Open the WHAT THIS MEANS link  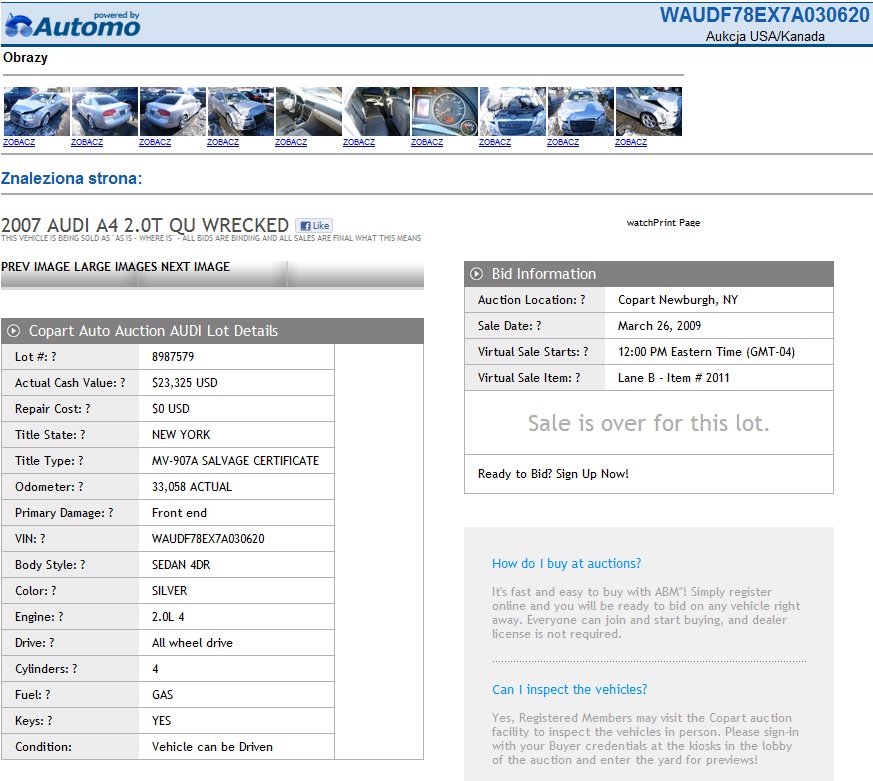(388, 238)
